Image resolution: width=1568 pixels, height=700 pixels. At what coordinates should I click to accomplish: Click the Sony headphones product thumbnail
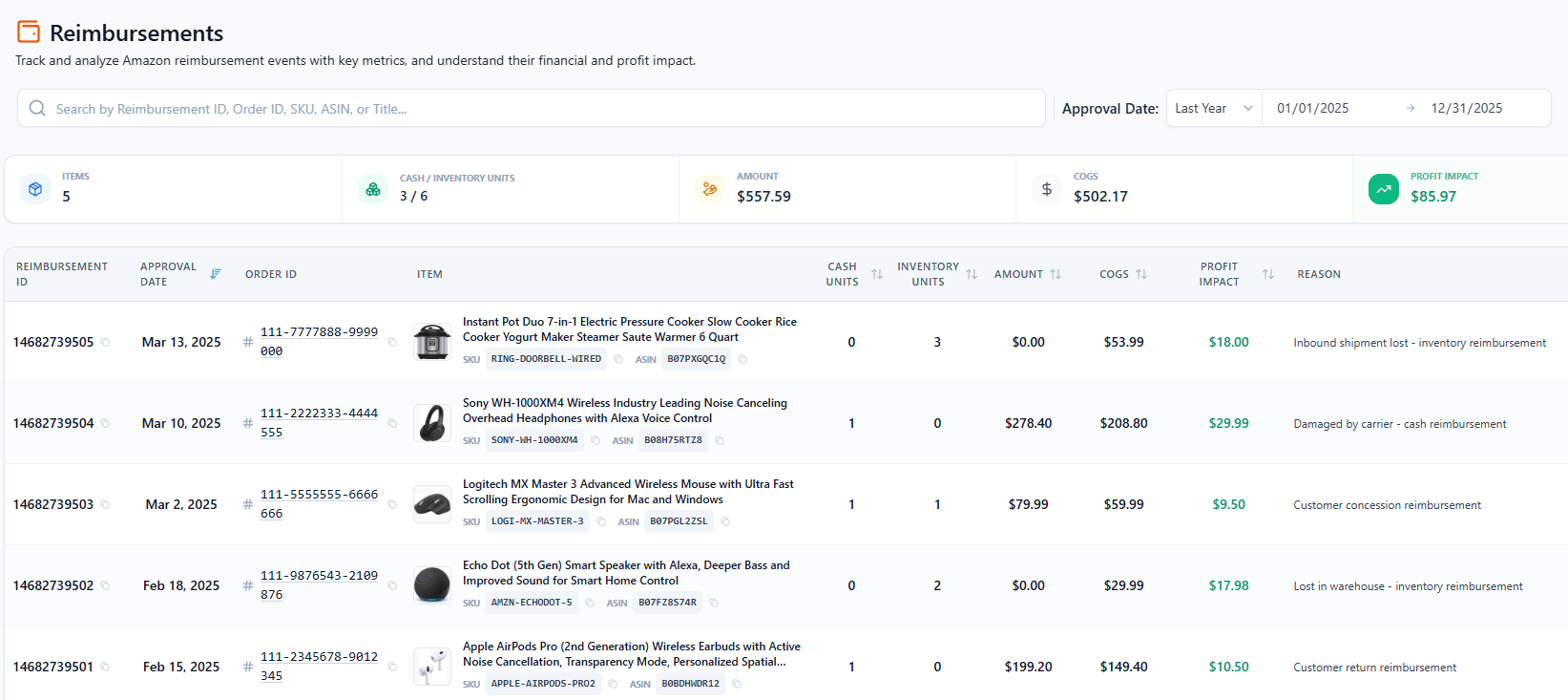click(432, 423)
